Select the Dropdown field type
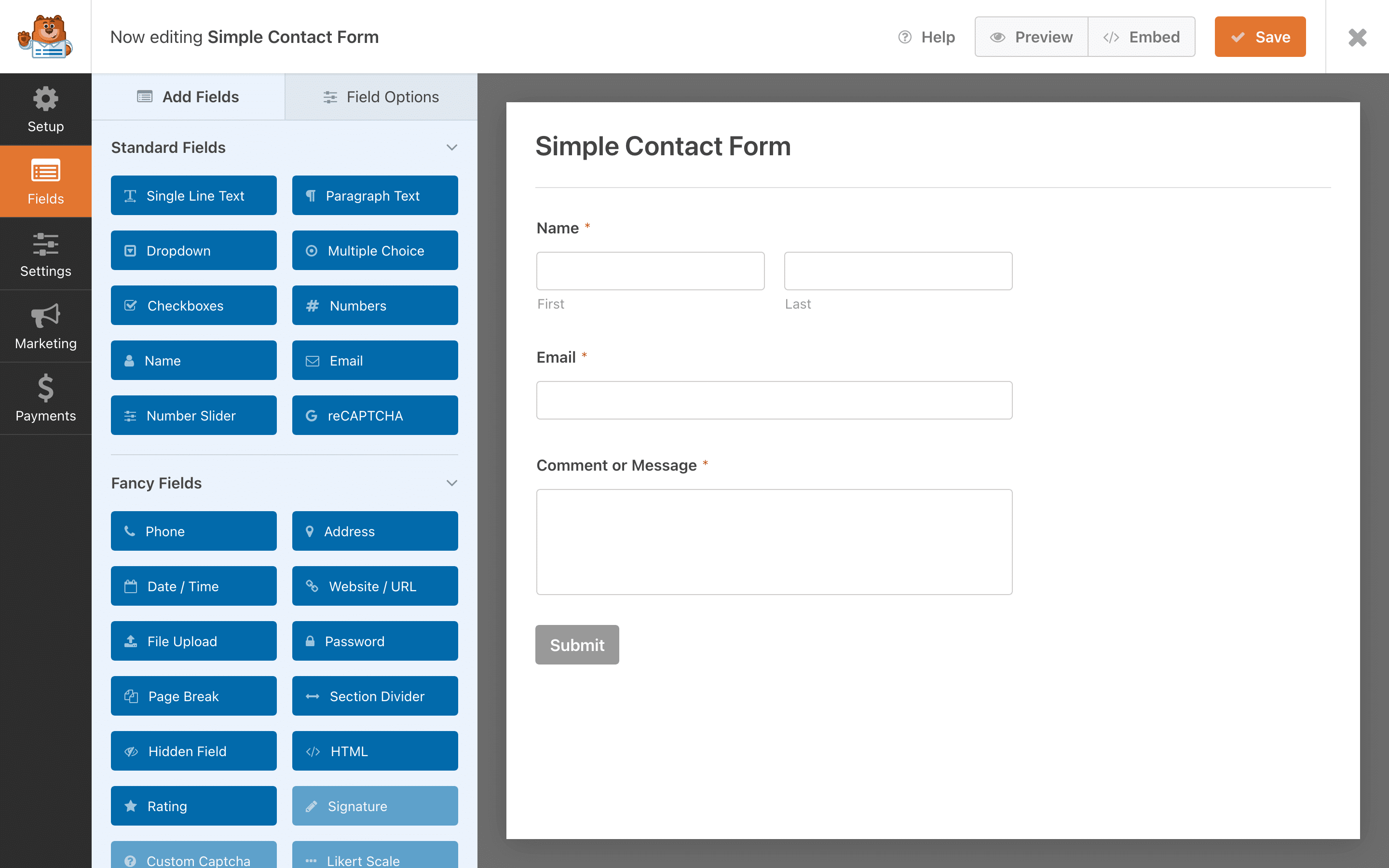 [x=195, y=250]
